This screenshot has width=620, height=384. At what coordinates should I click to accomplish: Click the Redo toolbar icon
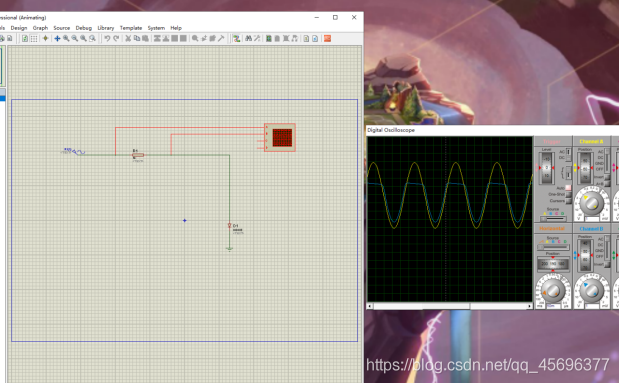[116, 38]
